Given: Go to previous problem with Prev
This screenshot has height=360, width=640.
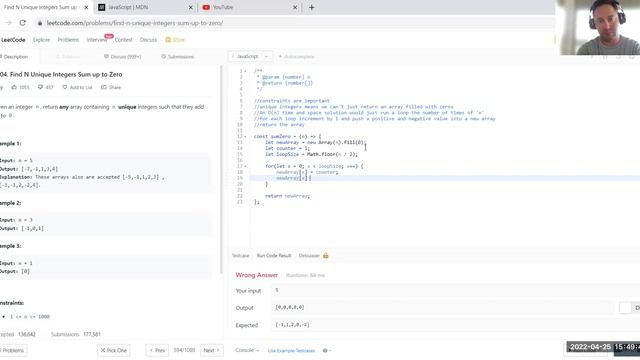Looking at the screenshot, I should point(157,351).
